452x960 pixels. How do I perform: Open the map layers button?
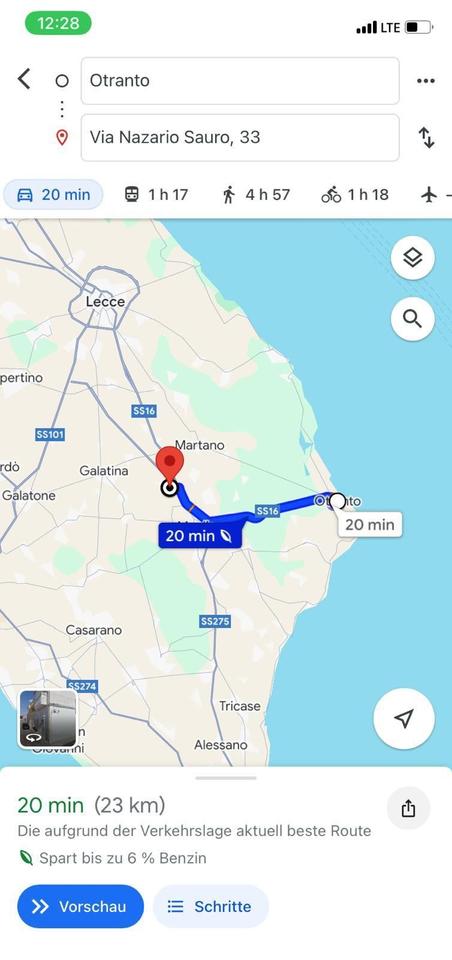click(413, 258)
